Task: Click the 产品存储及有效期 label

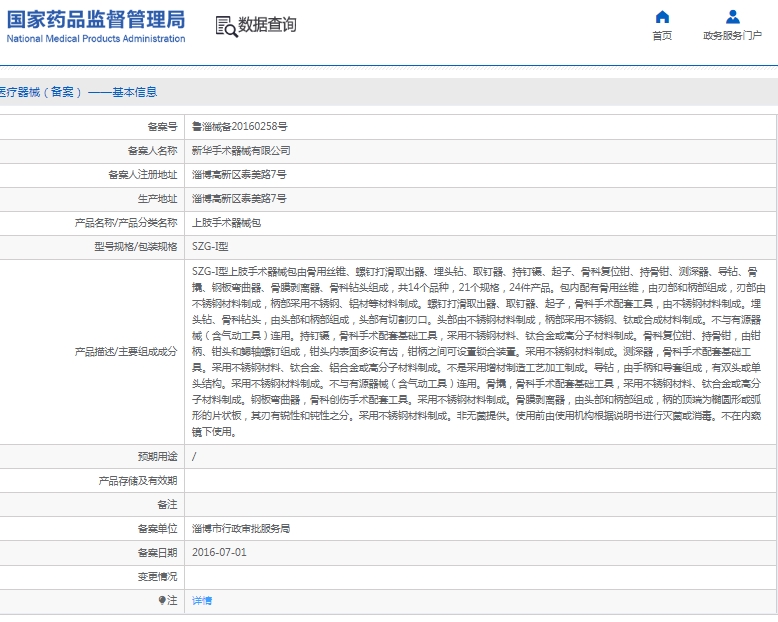Action: 138,480
